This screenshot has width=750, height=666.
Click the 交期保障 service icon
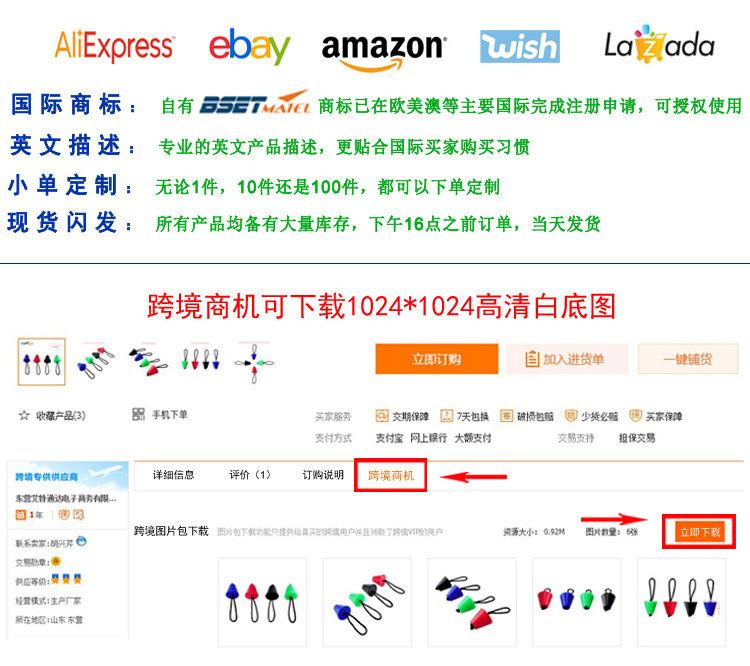[382, 416]
